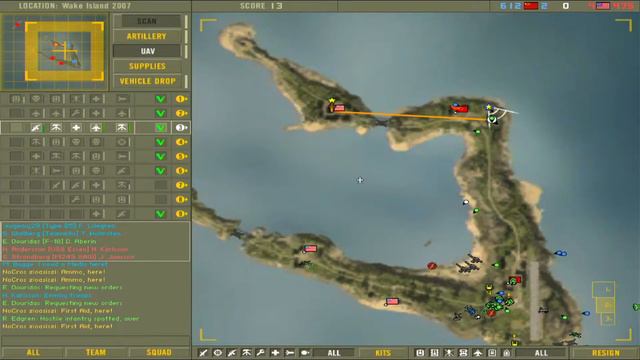Expand squad 9 number button

(x=182, y=214)
